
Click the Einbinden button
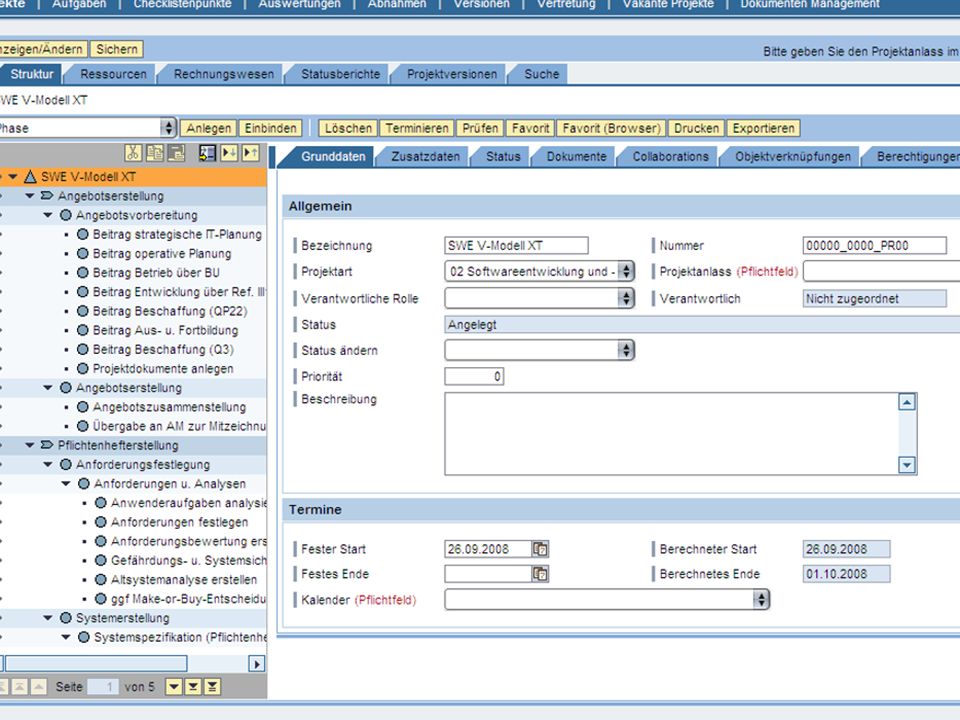271,128
